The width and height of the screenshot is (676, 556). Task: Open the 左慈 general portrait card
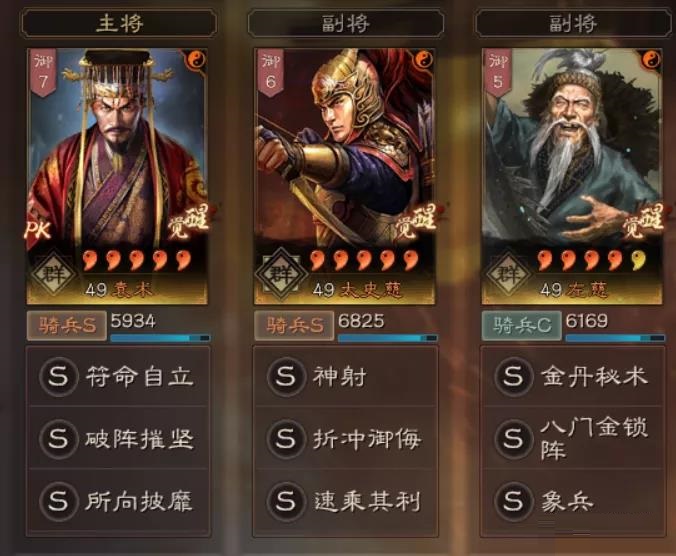tap(572, 177)
